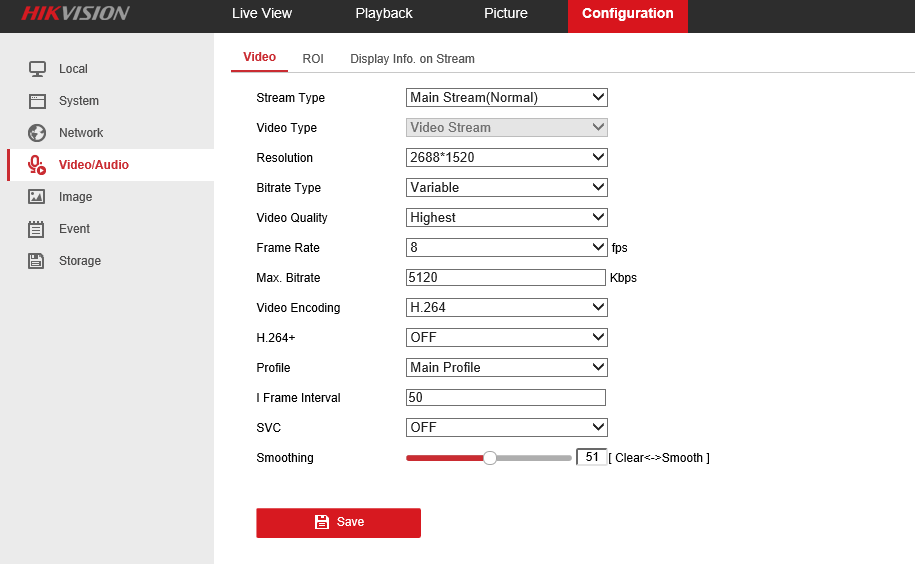
Task: Click the Storage floppy disk icon
Action: [x=37, y=261]
